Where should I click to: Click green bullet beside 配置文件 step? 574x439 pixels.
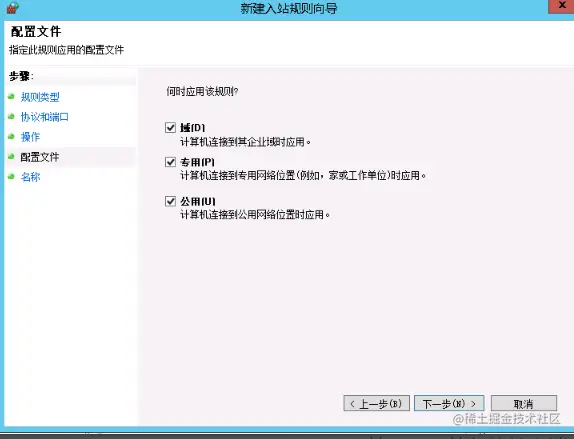point(11,157)
